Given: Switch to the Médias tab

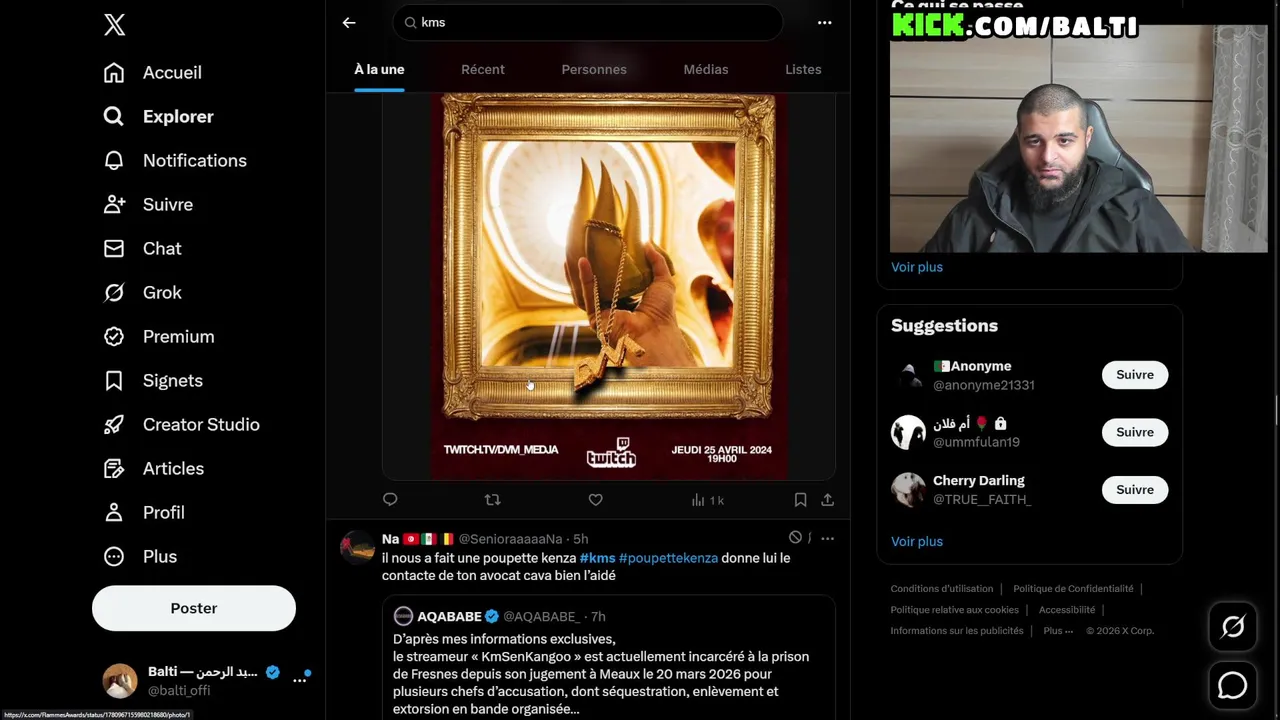Looking at the screenshot, I should tap(706, 69).
